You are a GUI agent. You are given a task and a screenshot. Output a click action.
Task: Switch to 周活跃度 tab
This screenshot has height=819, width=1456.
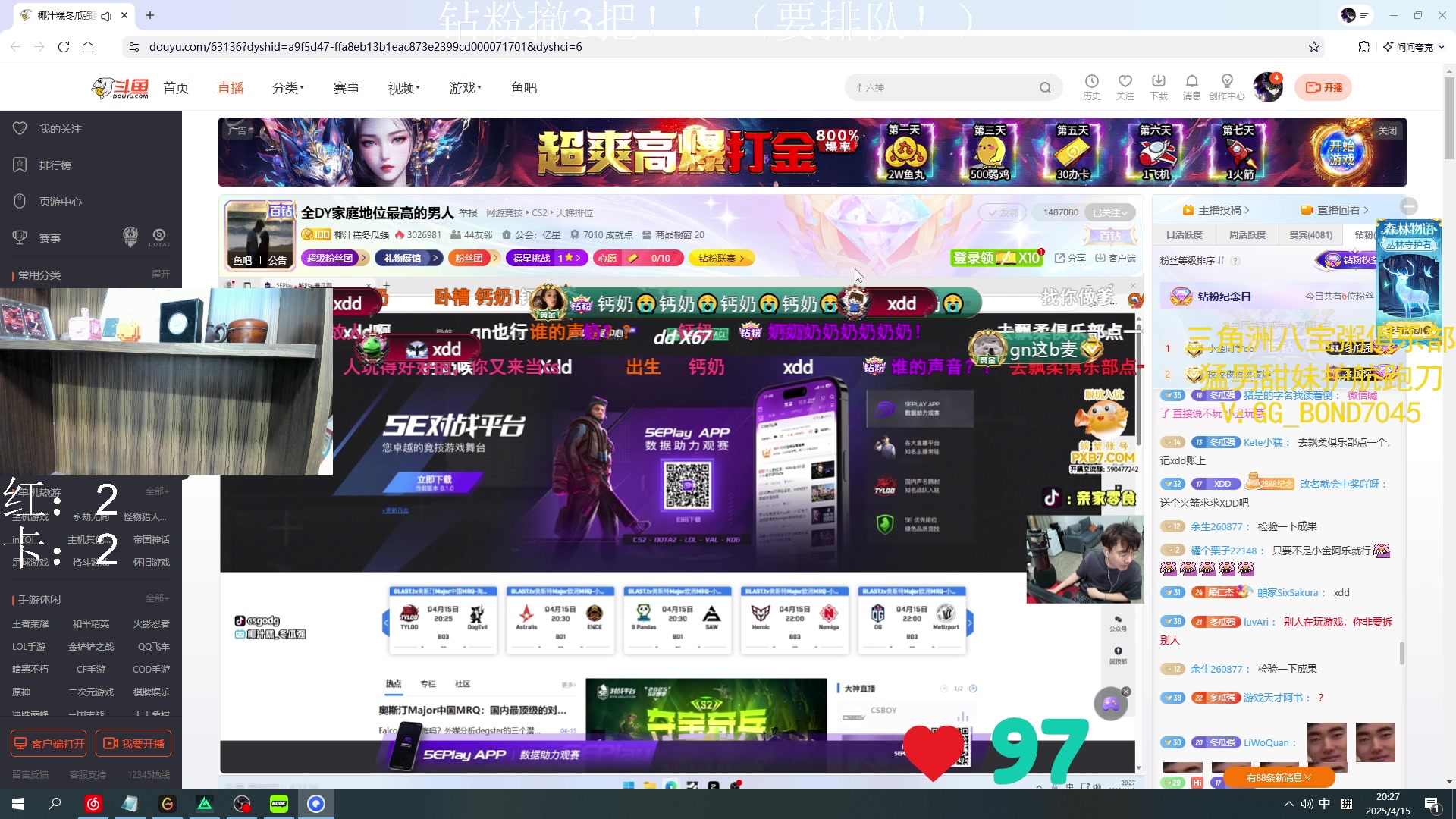(1247, 235)
